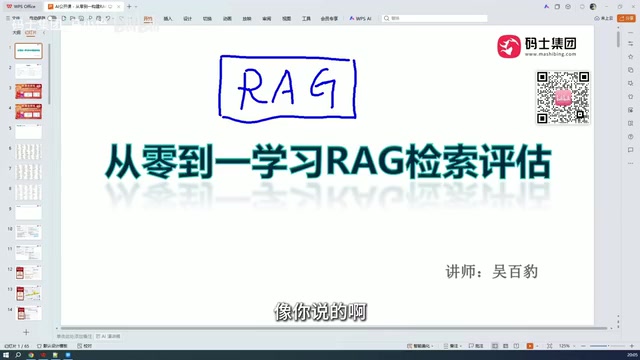Select the 切换 ribbon tab
The height and width of the screenshot is (360, 640).
(x=207, y=18)
